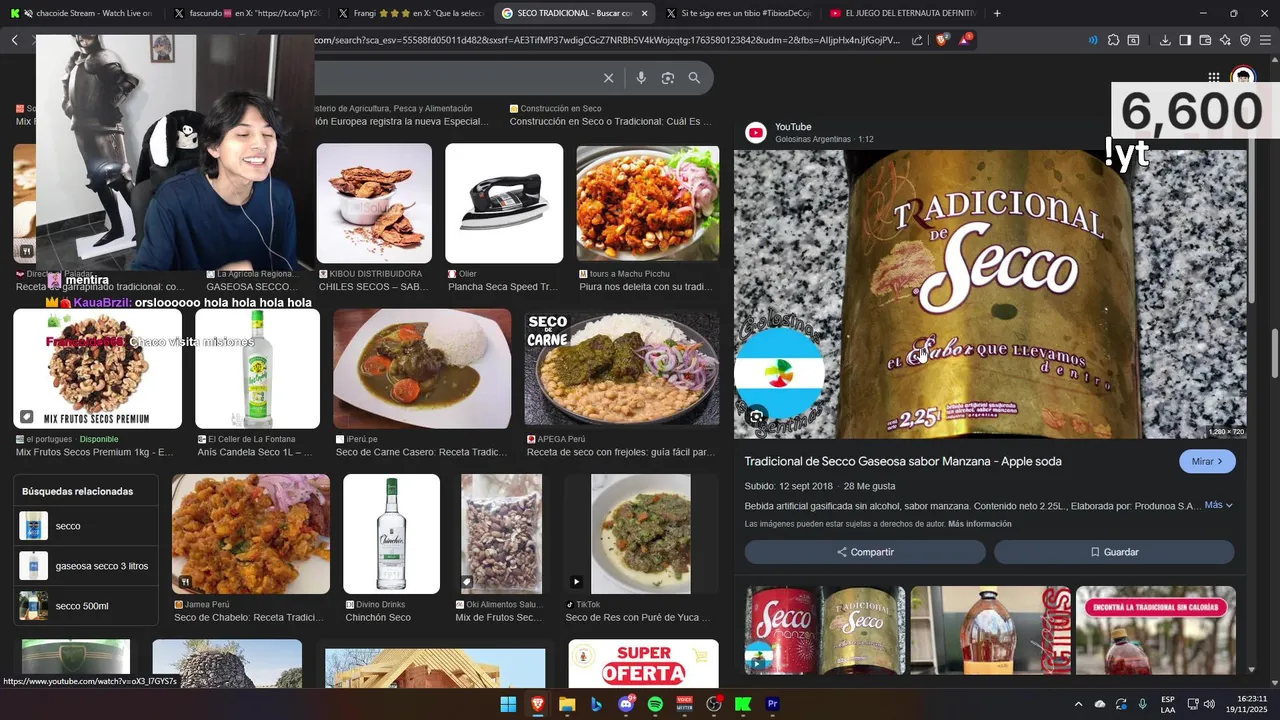Select related search secco

click(x=86, y=526)
